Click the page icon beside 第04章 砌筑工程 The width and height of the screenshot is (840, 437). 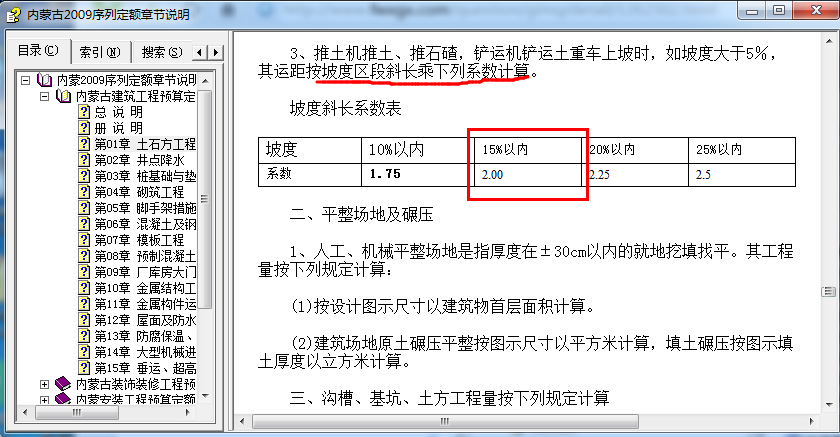84,192
